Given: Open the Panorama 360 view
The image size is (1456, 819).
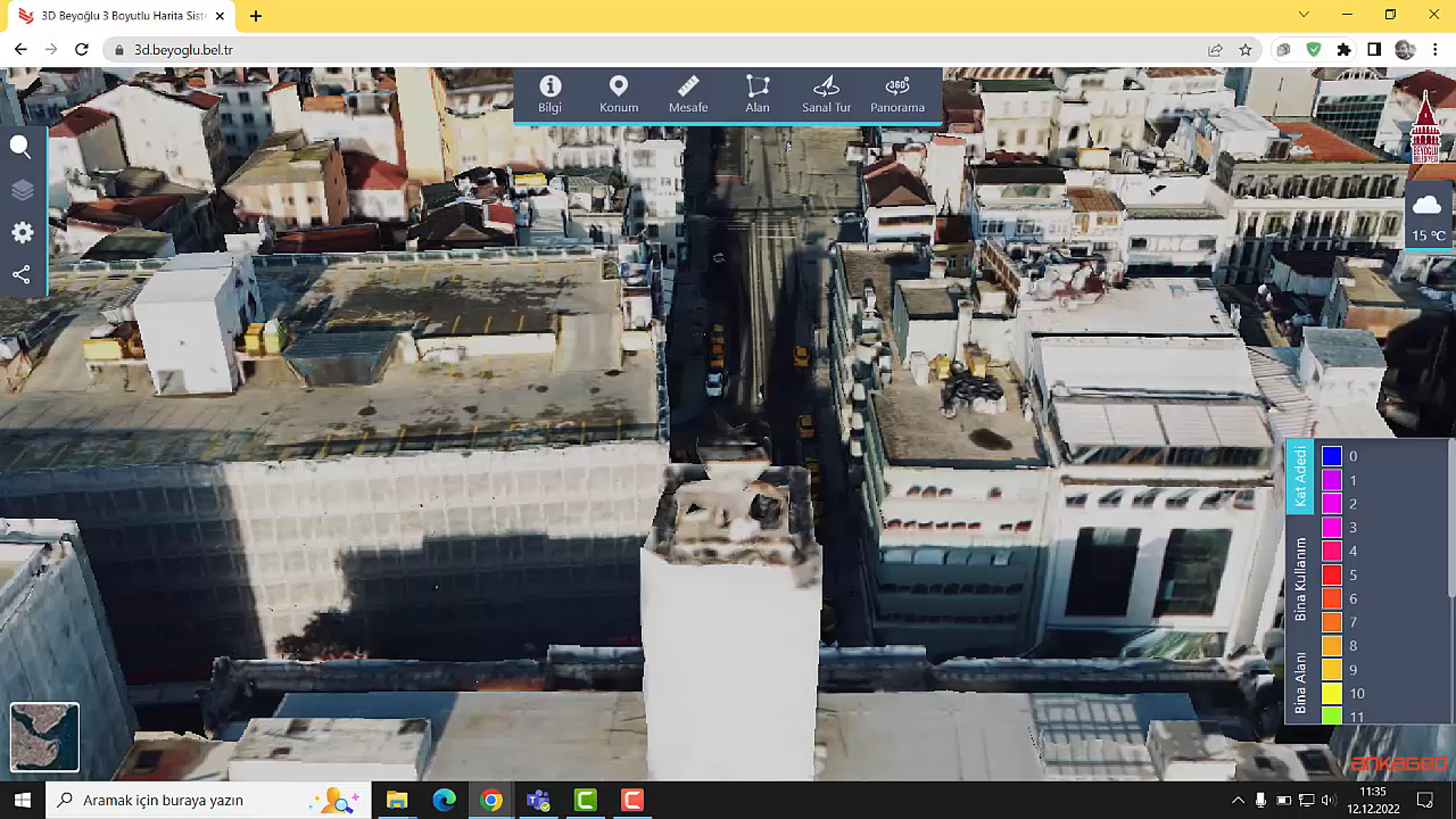Looking at the screenshot, I should [897, 94].
